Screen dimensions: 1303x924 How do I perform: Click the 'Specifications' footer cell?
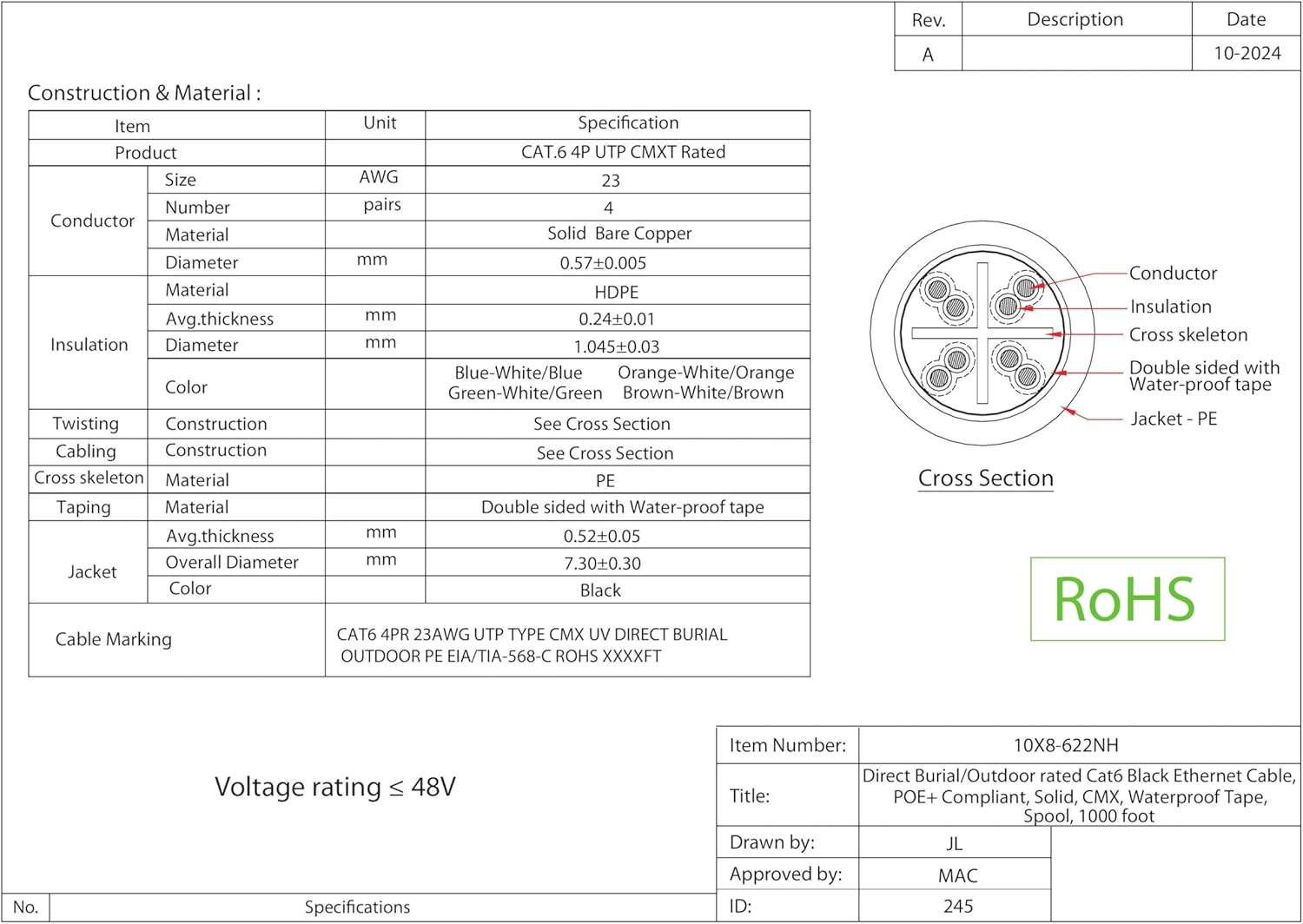(357, 907)
